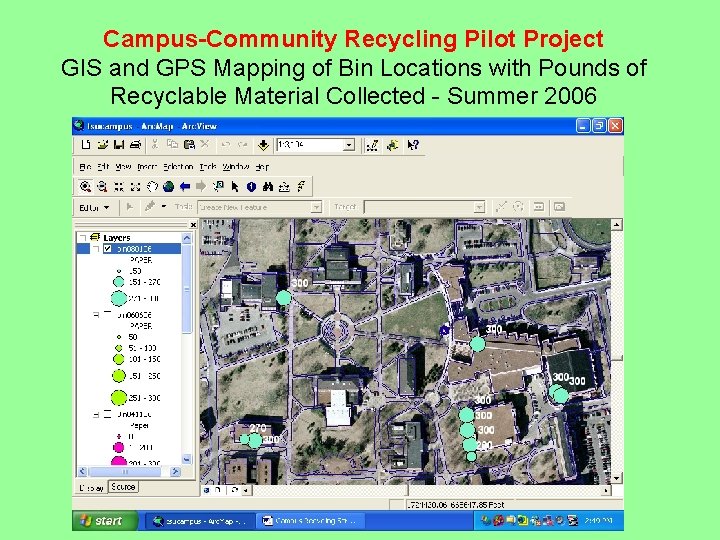The image size is (720, 540).
Task: Collapse the top Layers data frame node
Action: coord(83,237)
